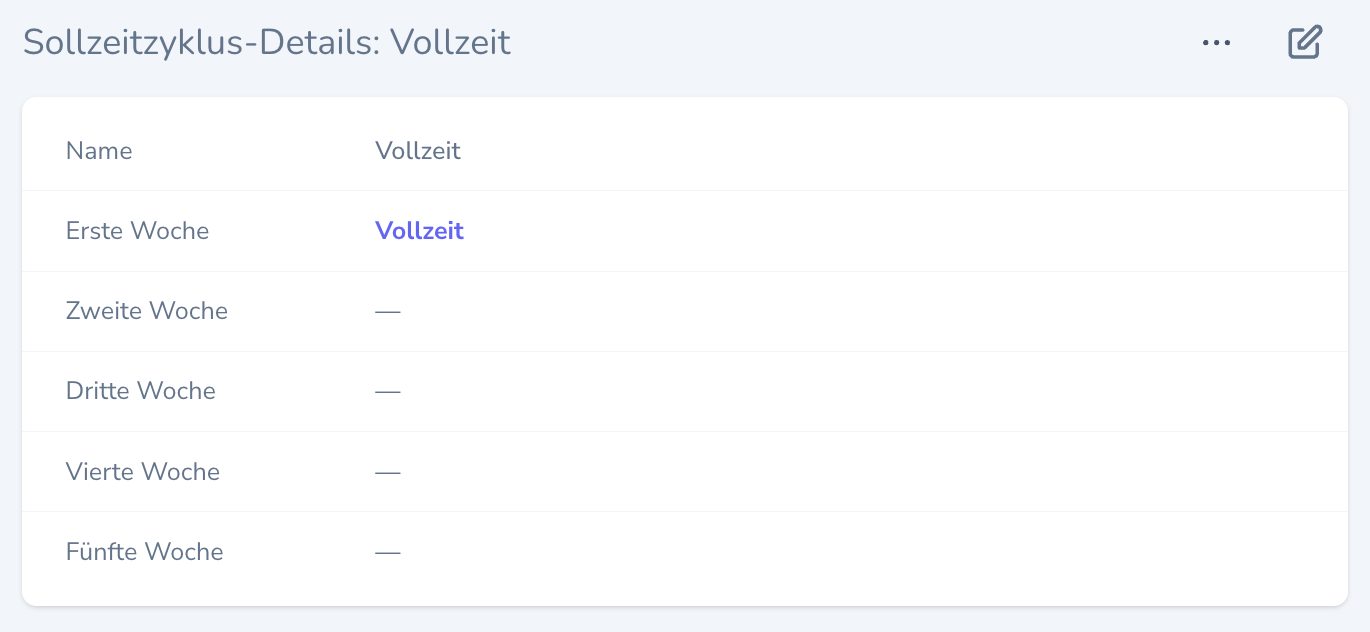1370x632 pixels.
Task: Click the empty dash value for Fünfte Woche
Action: pos(388,552)
